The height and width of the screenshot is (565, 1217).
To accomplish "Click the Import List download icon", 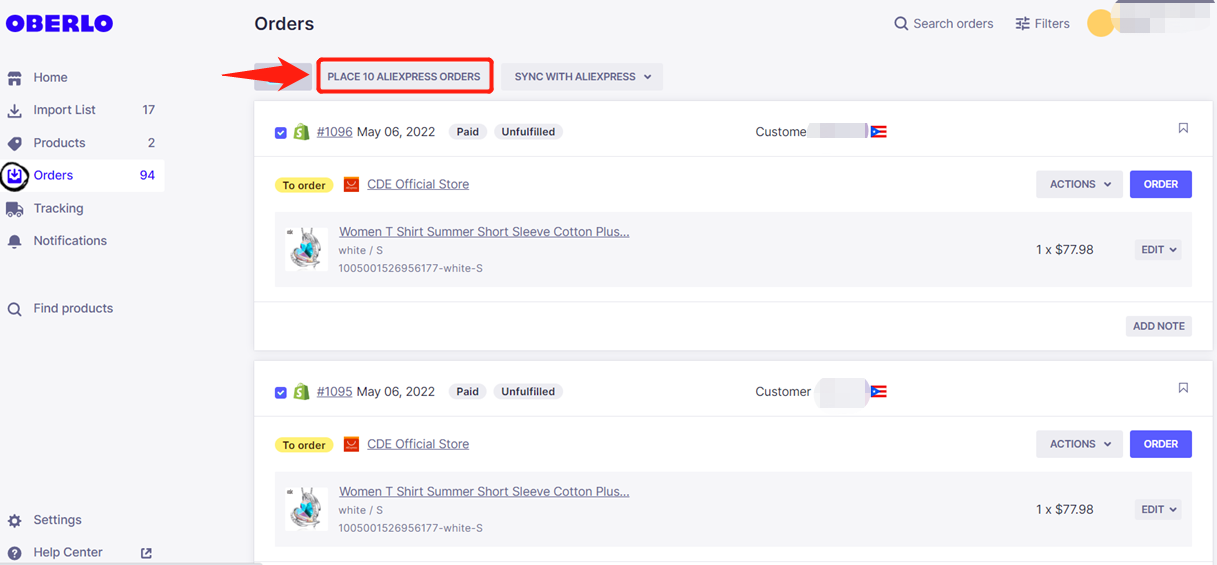I will (x=15, y=110).
